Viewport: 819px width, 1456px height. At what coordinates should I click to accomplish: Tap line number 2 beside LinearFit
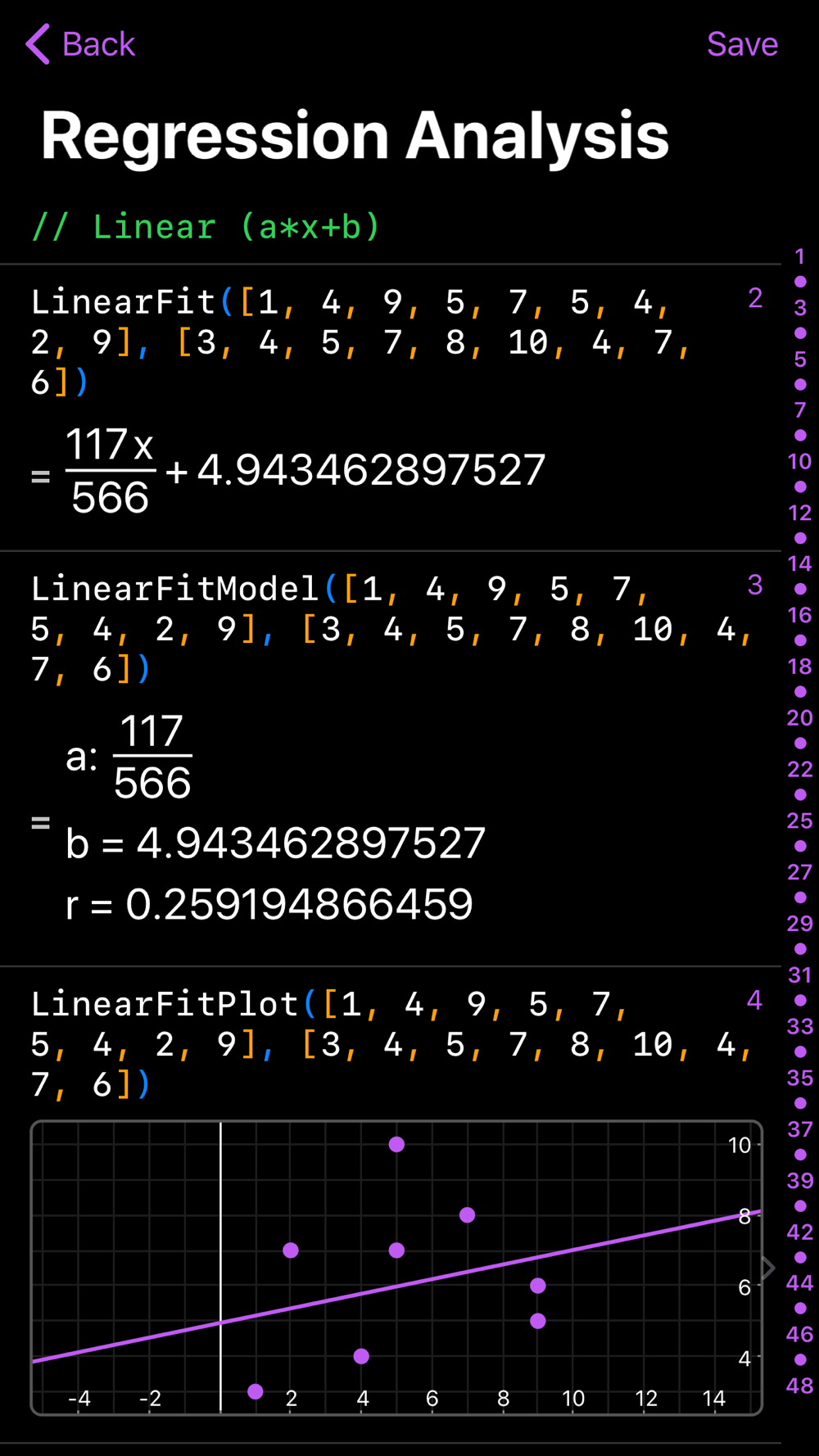(755, 299)
